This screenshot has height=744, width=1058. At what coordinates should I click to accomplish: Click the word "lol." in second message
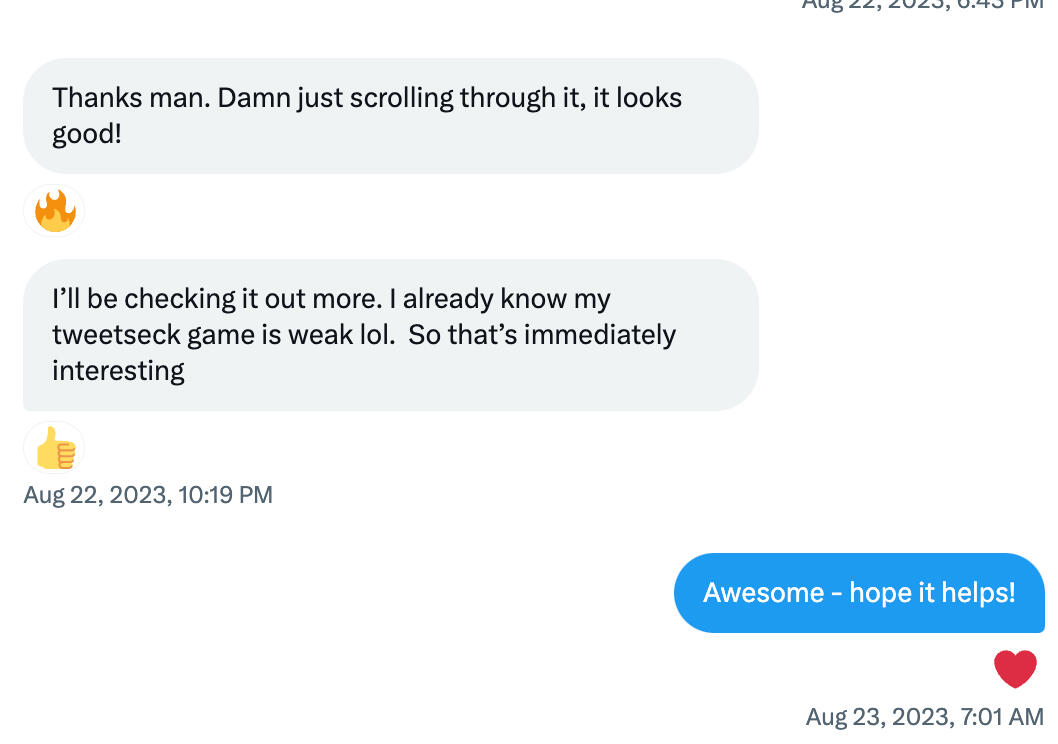coord(373,335)
